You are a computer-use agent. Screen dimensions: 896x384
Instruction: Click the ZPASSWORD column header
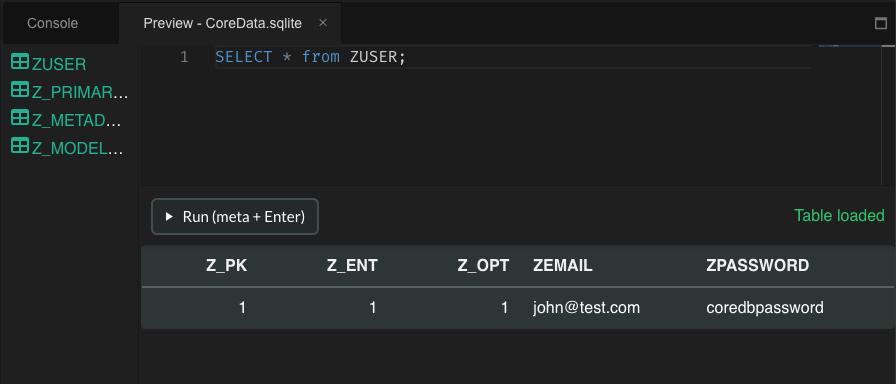click(x=758, y=265)
